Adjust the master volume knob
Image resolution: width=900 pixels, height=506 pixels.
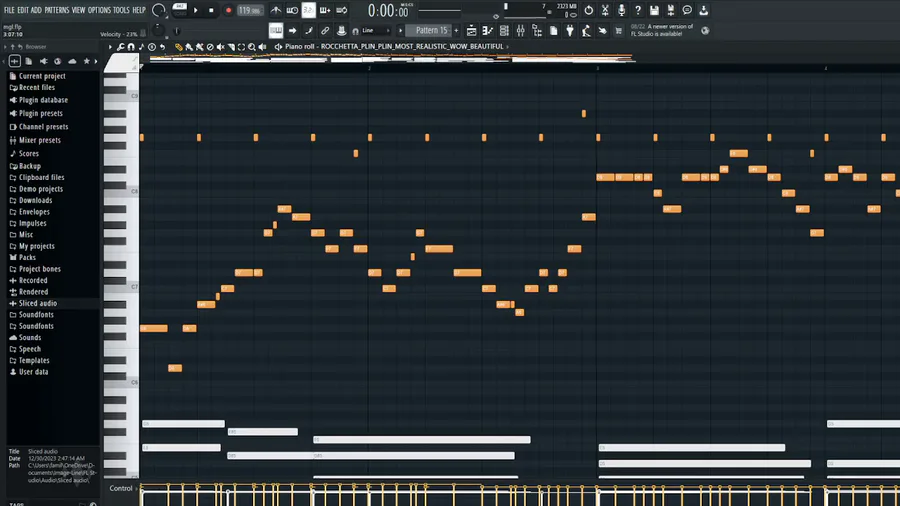tap(158, 10)
